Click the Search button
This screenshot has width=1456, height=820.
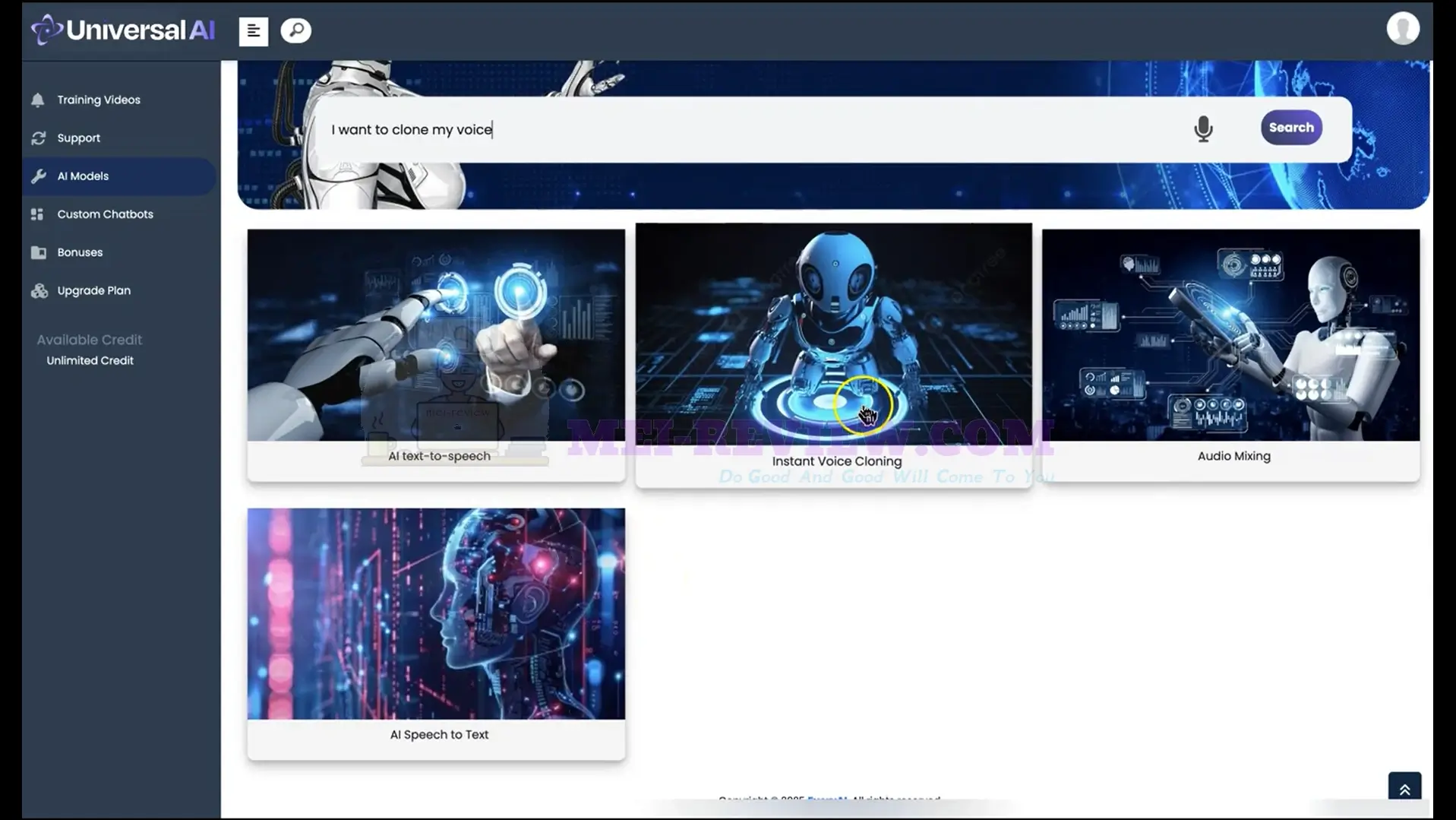click(x=1290, y=128)
